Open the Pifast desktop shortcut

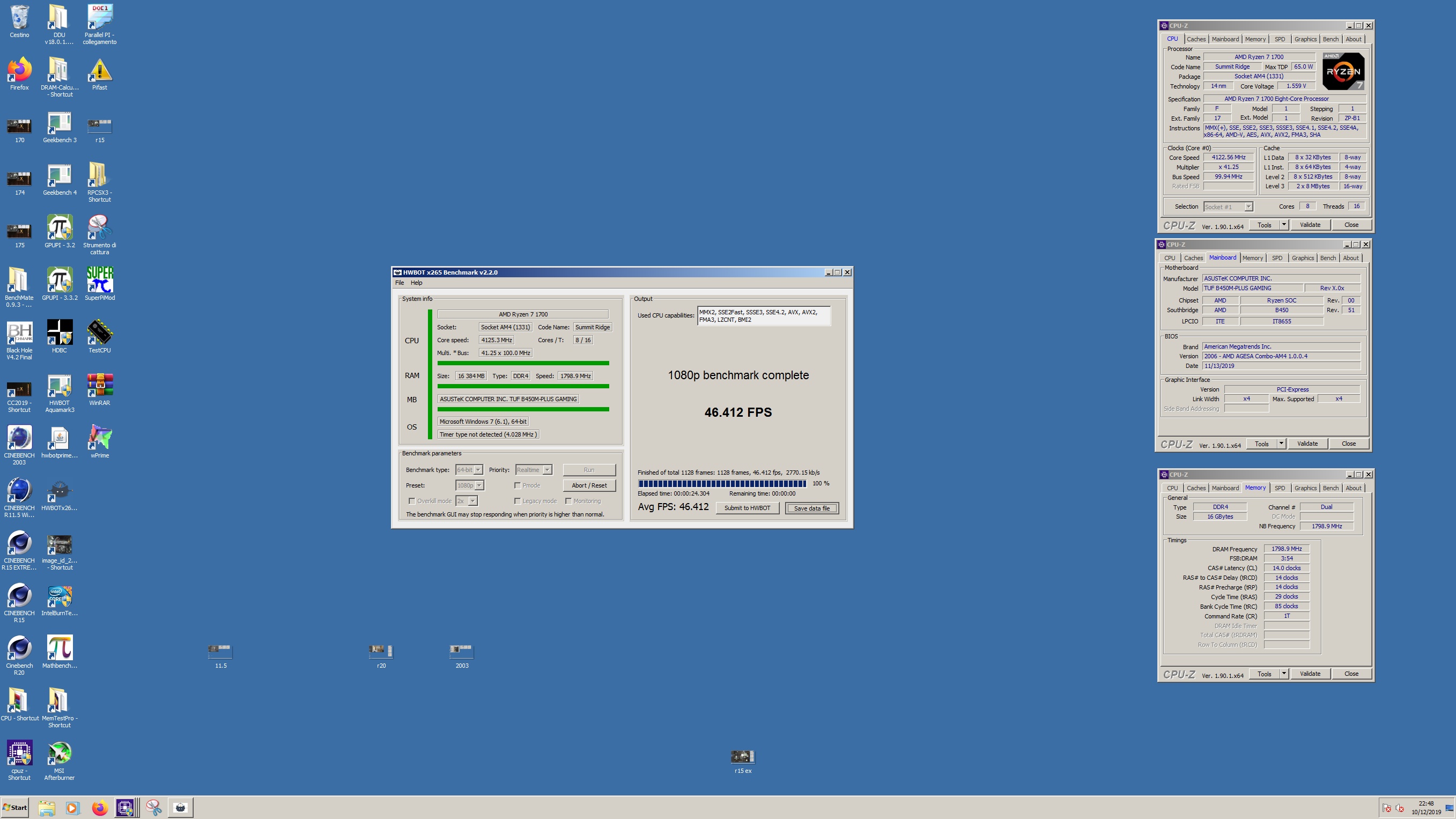coord(99,73)
